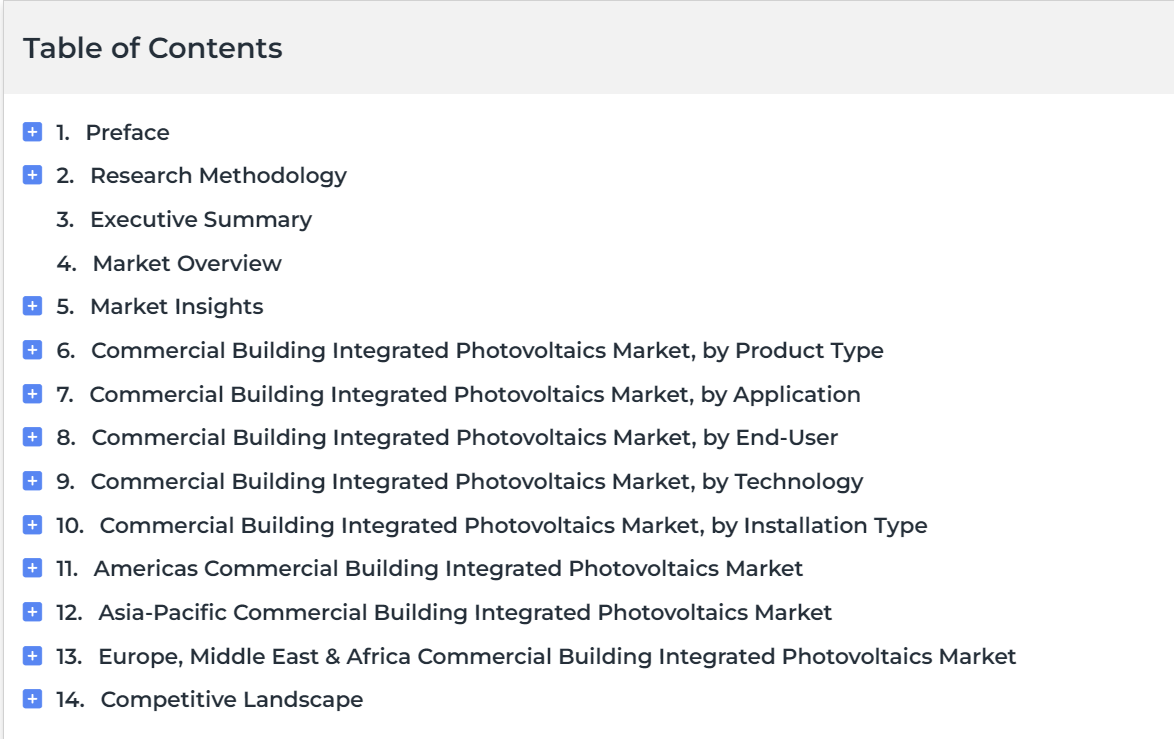Select the Research Methodology title text
This screenshot has width=1174, height=739.
click(219, 176)
